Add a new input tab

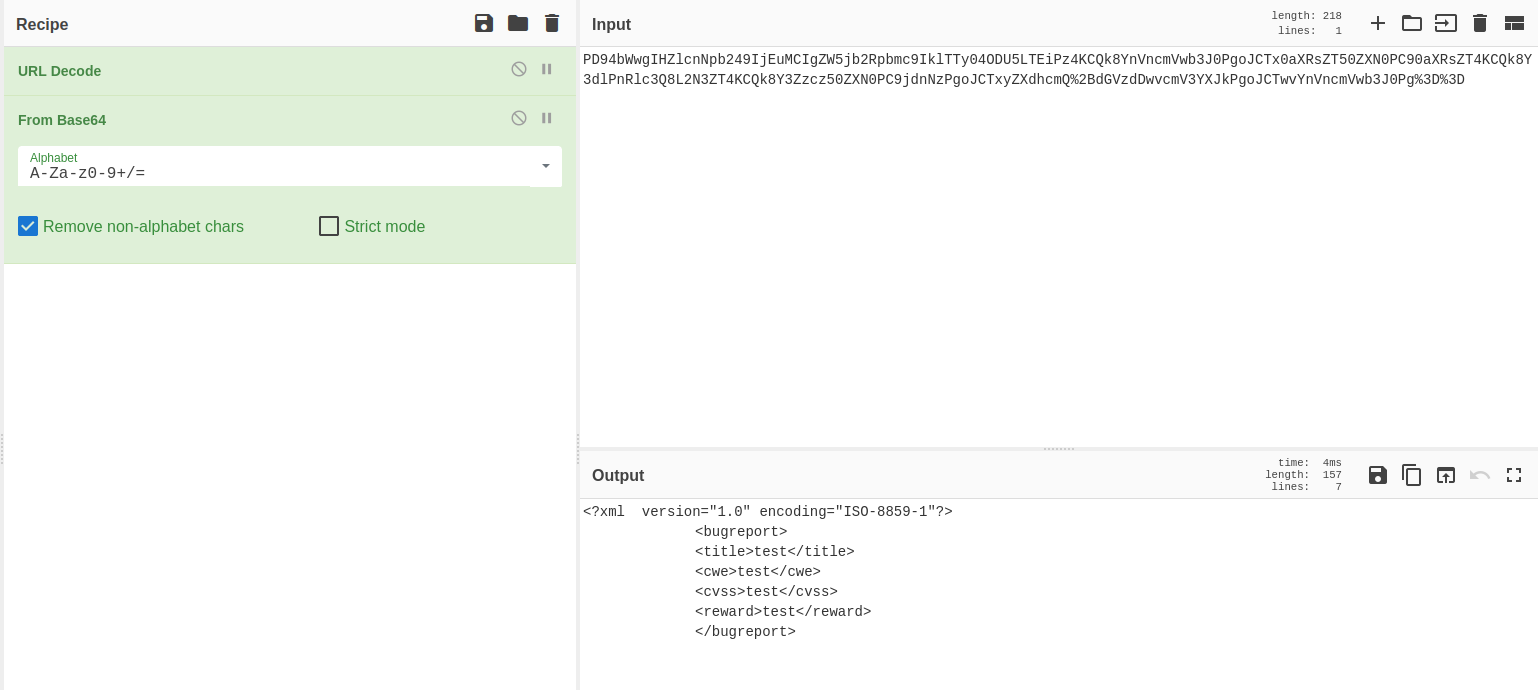[1378, 23]
